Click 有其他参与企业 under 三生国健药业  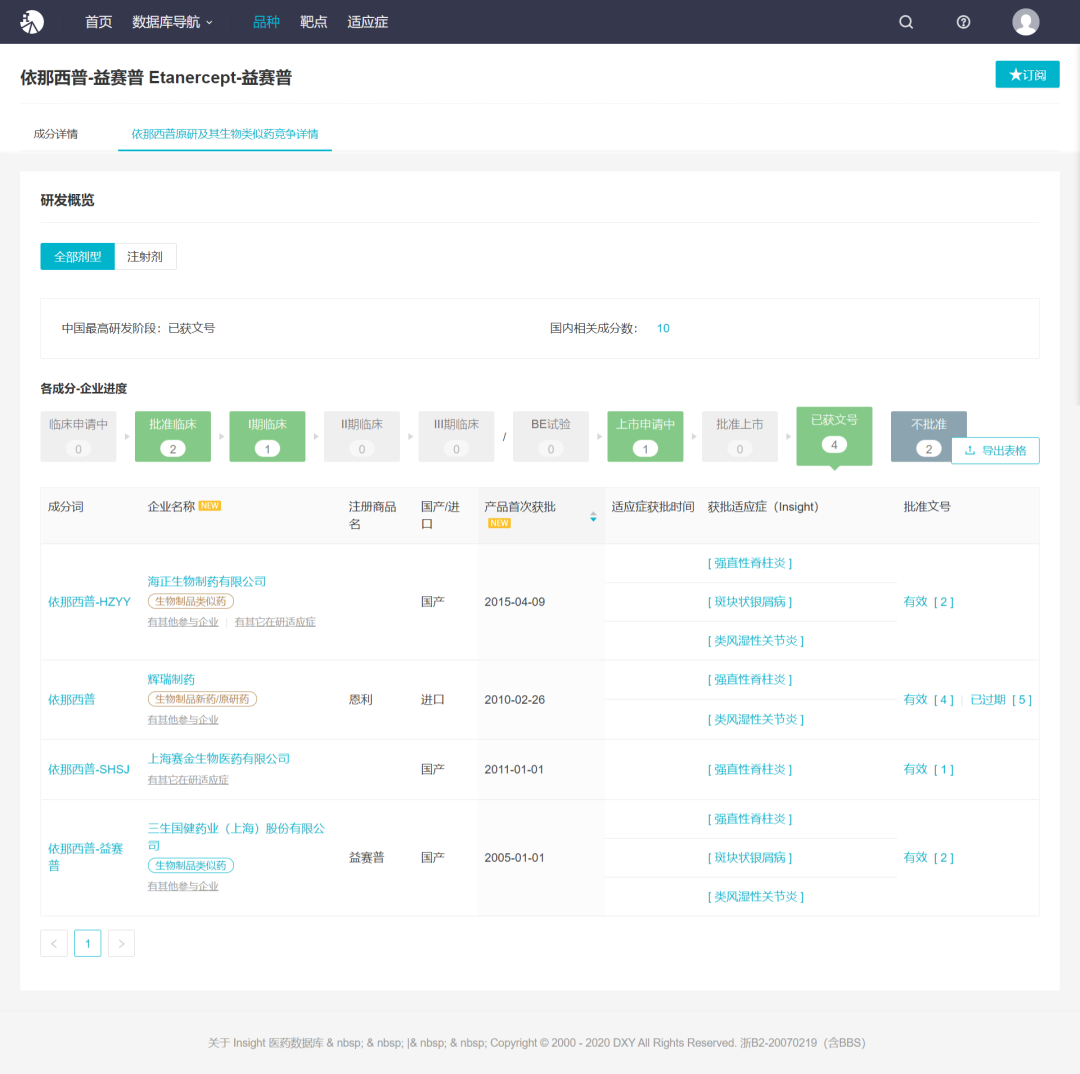[x=183, y=887]
